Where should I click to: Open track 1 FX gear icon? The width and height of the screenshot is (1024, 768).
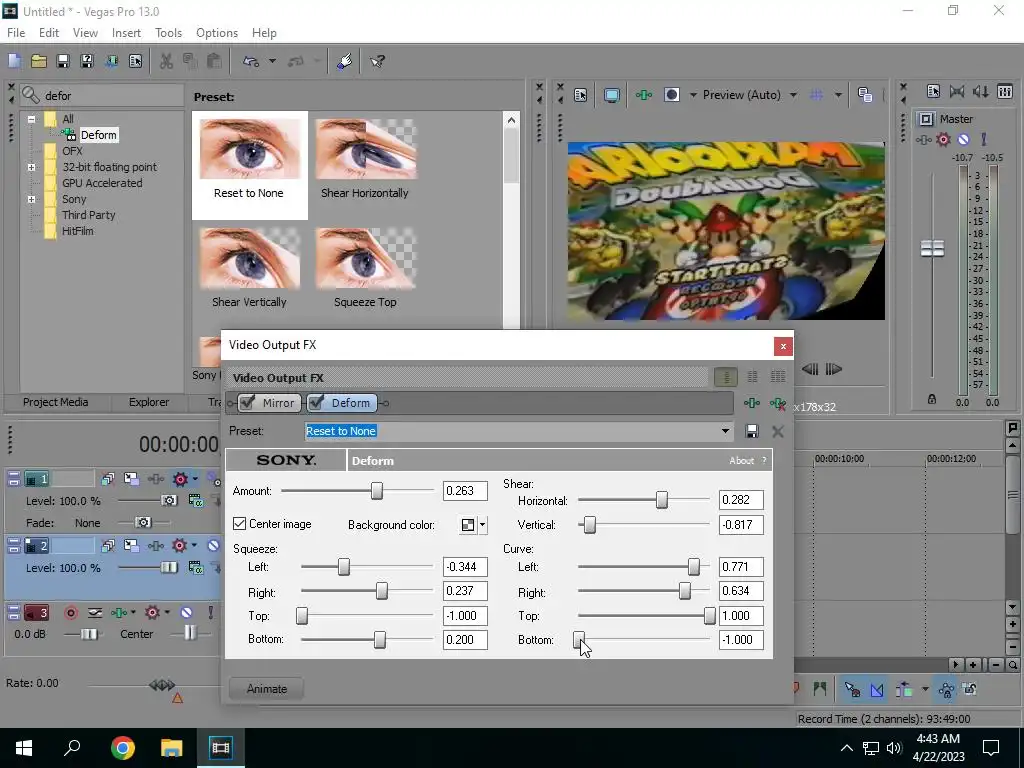(x=180, y=479)
